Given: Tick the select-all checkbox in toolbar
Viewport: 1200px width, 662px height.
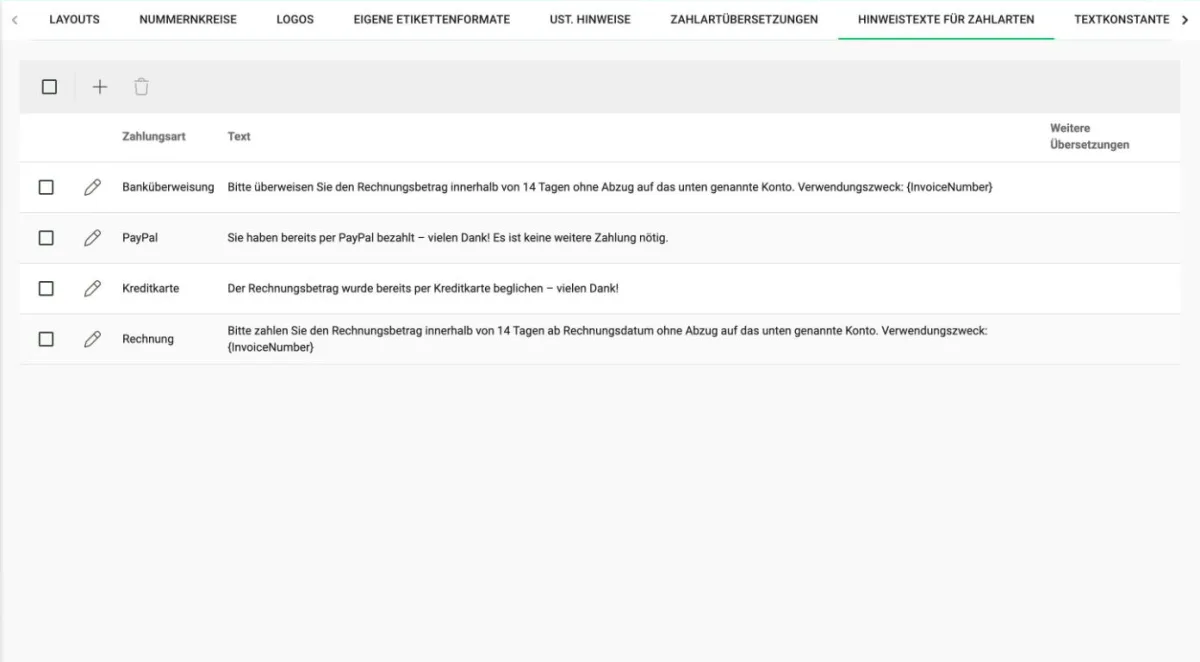Looking at the screenshot, I should pos(49,87).
